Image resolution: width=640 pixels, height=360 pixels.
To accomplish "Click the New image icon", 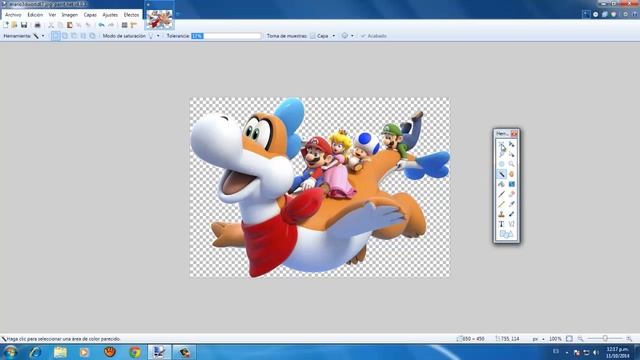I will click(6, 25).
